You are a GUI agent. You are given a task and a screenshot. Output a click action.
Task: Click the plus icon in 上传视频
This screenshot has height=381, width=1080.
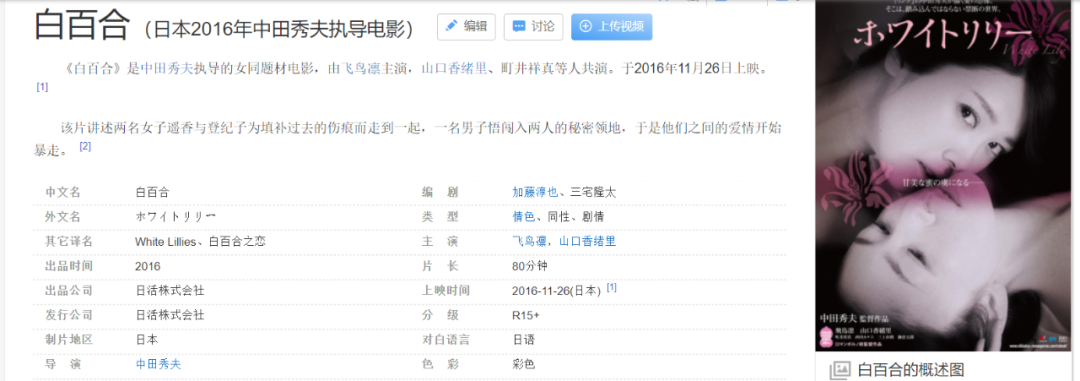[586, 27]
